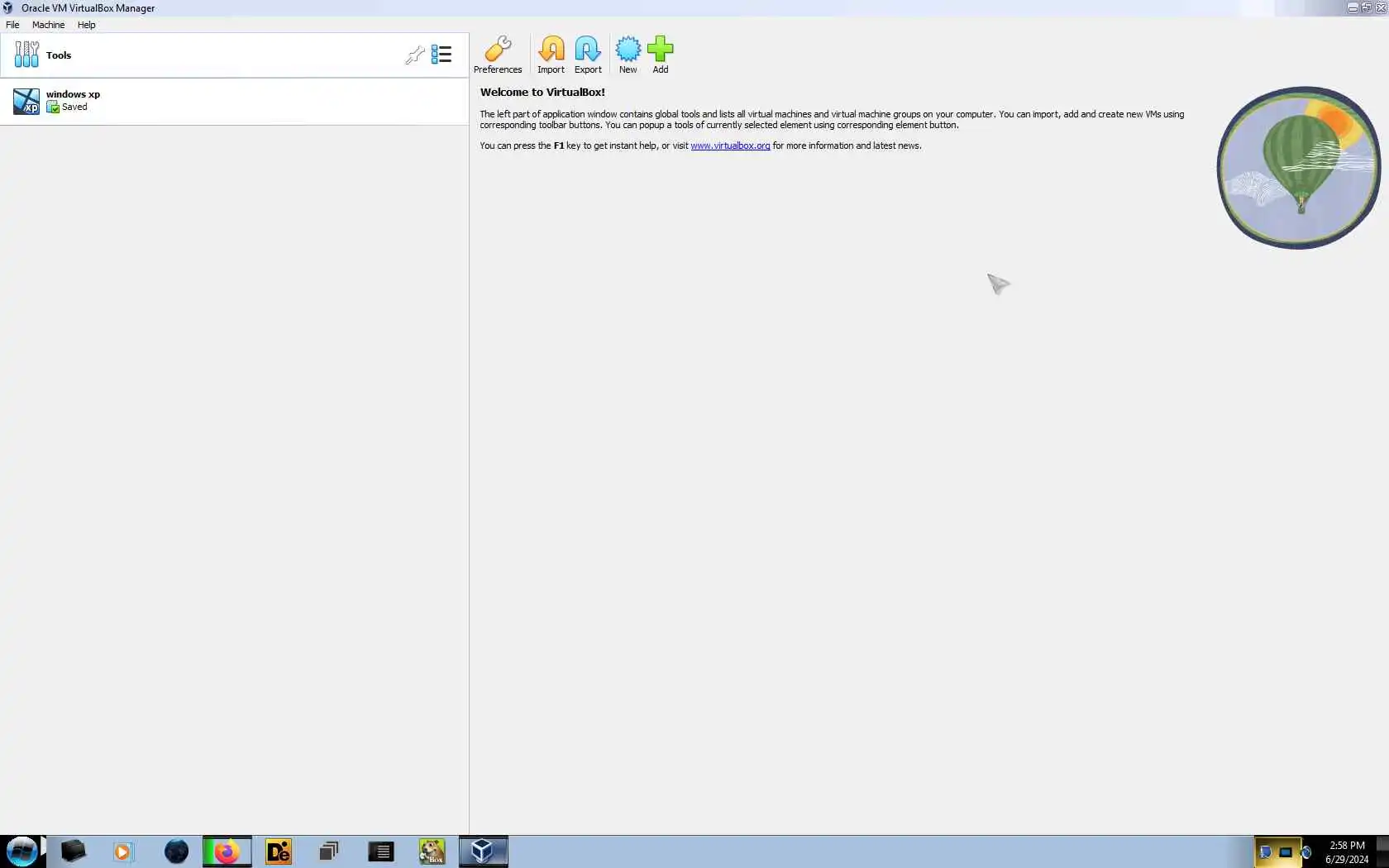Open the black cube taskbar icon

pyautogui.click(x=73, y=851)
